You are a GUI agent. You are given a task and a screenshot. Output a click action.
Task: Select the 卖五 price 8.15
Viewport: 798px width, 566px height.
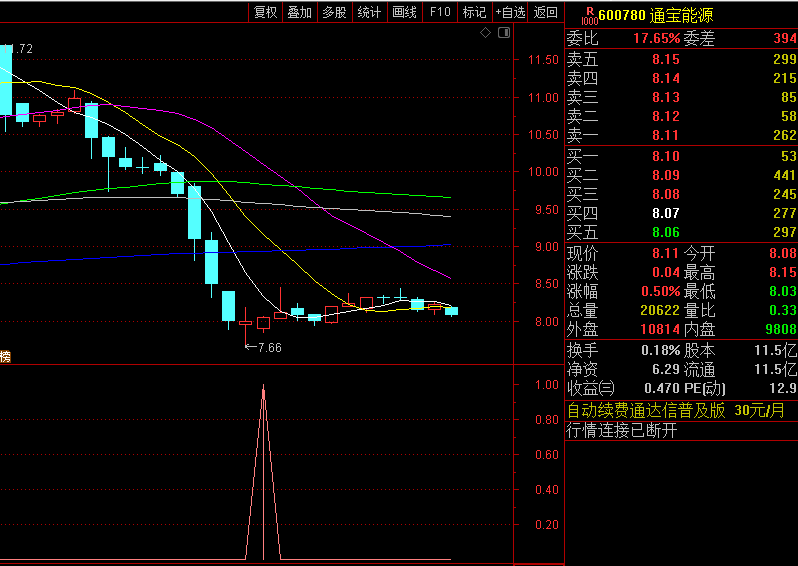point(666,59)
